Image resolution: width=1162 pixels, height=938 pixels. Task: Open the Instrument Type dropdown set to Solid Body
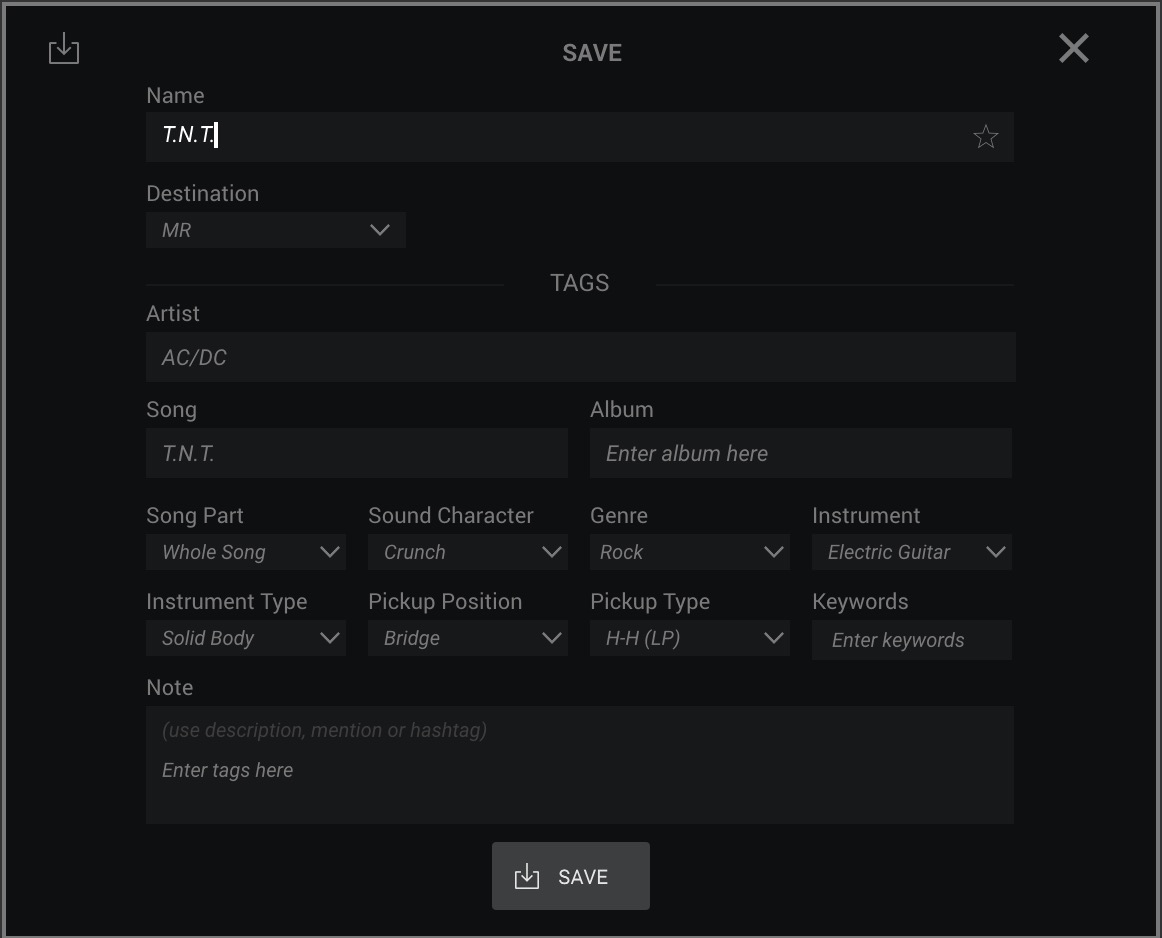[246, 638]
